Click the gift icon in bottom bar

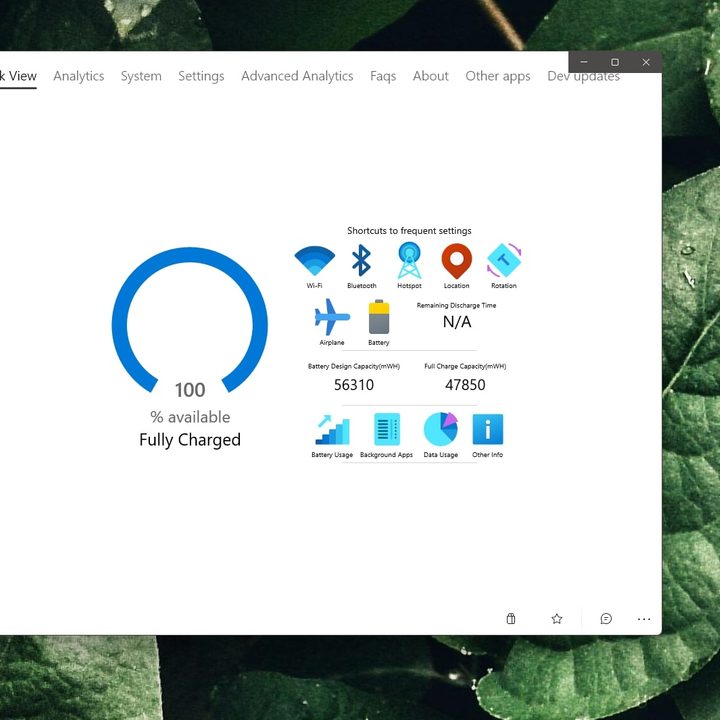[511, 619]
